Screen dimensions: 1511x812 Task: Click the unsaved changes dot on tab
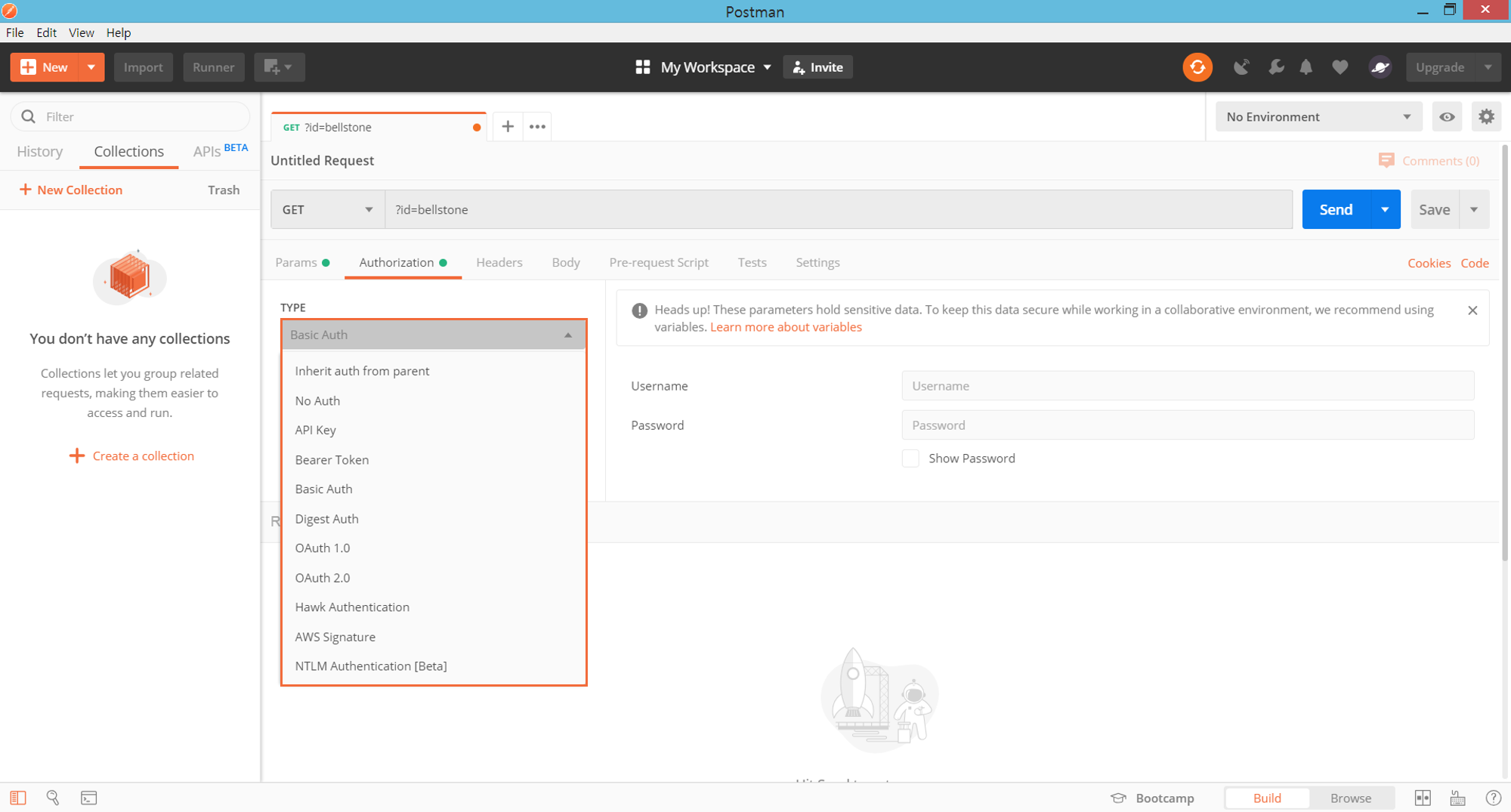(477, 127)
